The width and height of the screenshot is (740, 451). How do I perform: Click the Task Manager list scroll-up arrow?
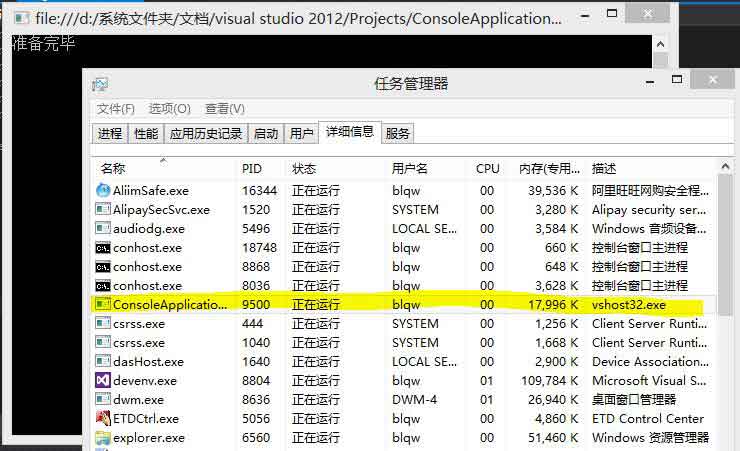[725, 167]
